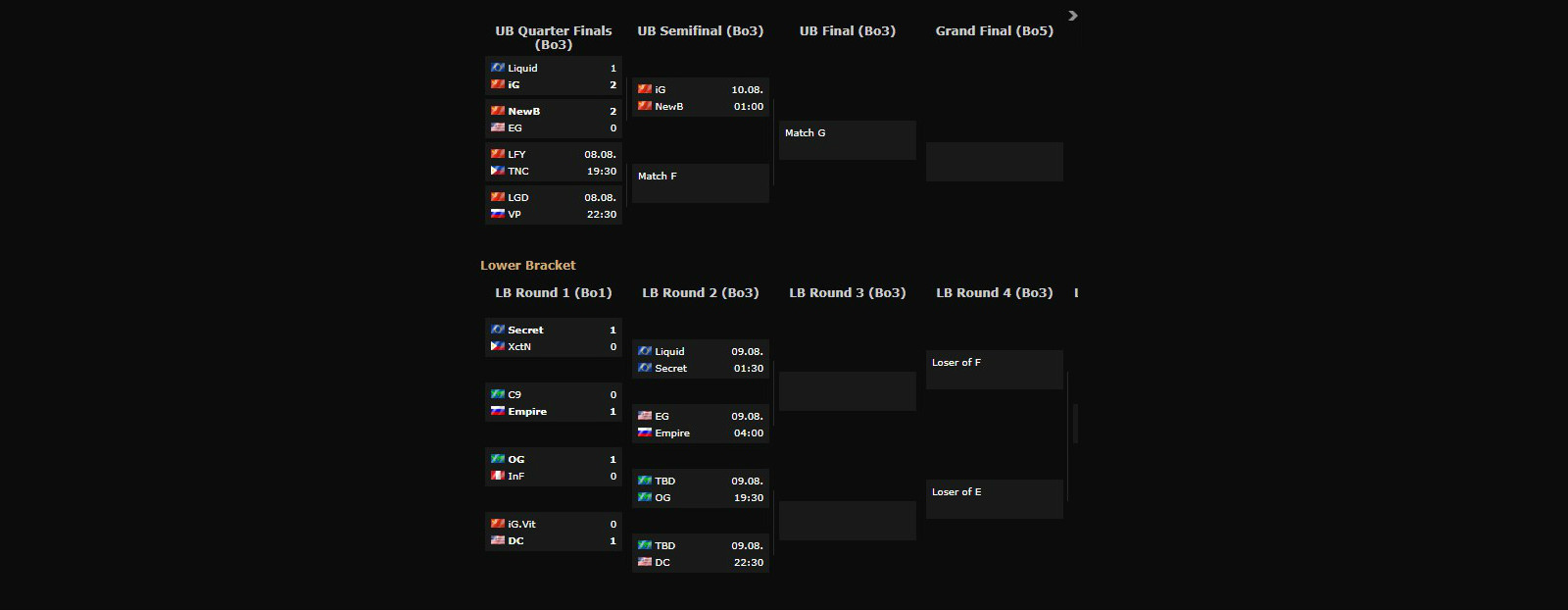Open the LGD team link

518,197
